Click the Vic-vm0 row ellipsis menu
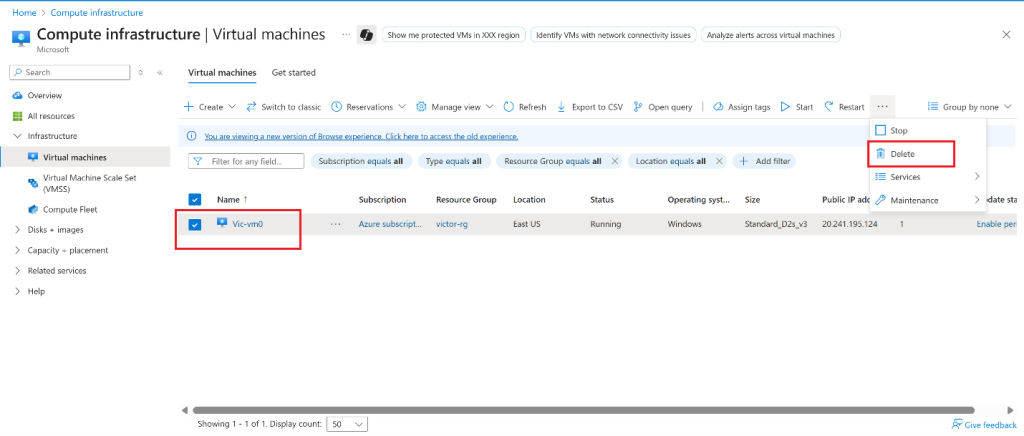This screenshot has width=1024, height=436. coord(336,224)
